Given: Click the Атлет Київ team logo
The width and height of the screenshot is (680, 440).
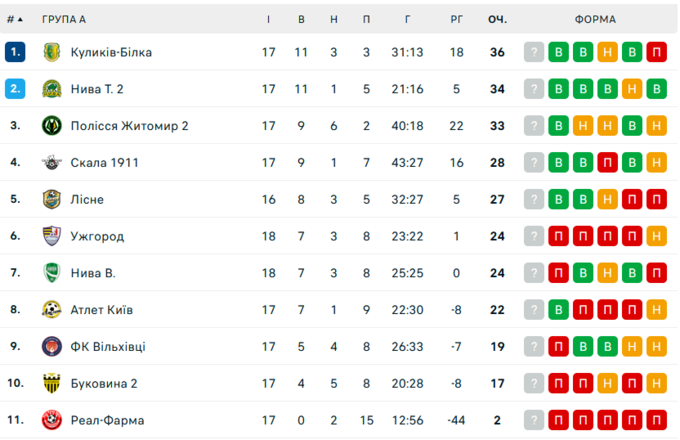Looking at the screenshot, I should (52, 310).
